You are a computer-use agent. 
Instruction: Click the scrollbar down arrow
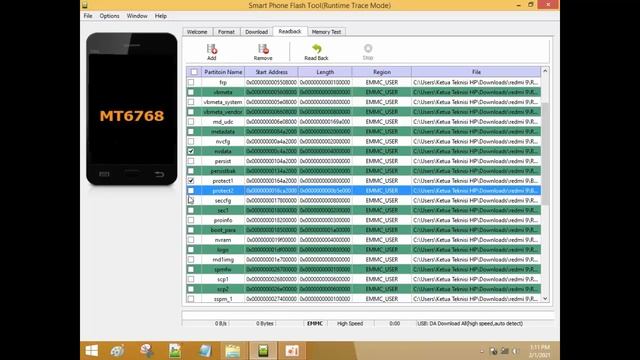coord(545,298)
